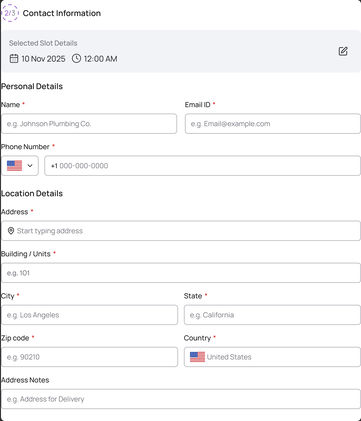Click the calendar icon beside 10 Nov 2025
This screenshot has width=361, height=421.
(14, 59)
